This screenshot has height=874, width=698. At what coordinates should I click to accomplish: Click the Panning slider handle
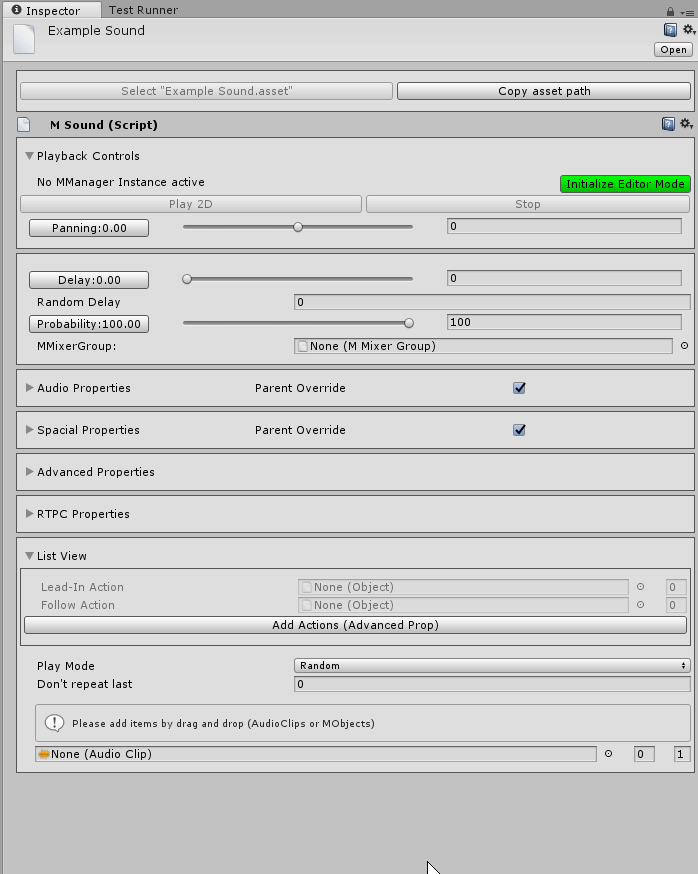coord(298,227)
